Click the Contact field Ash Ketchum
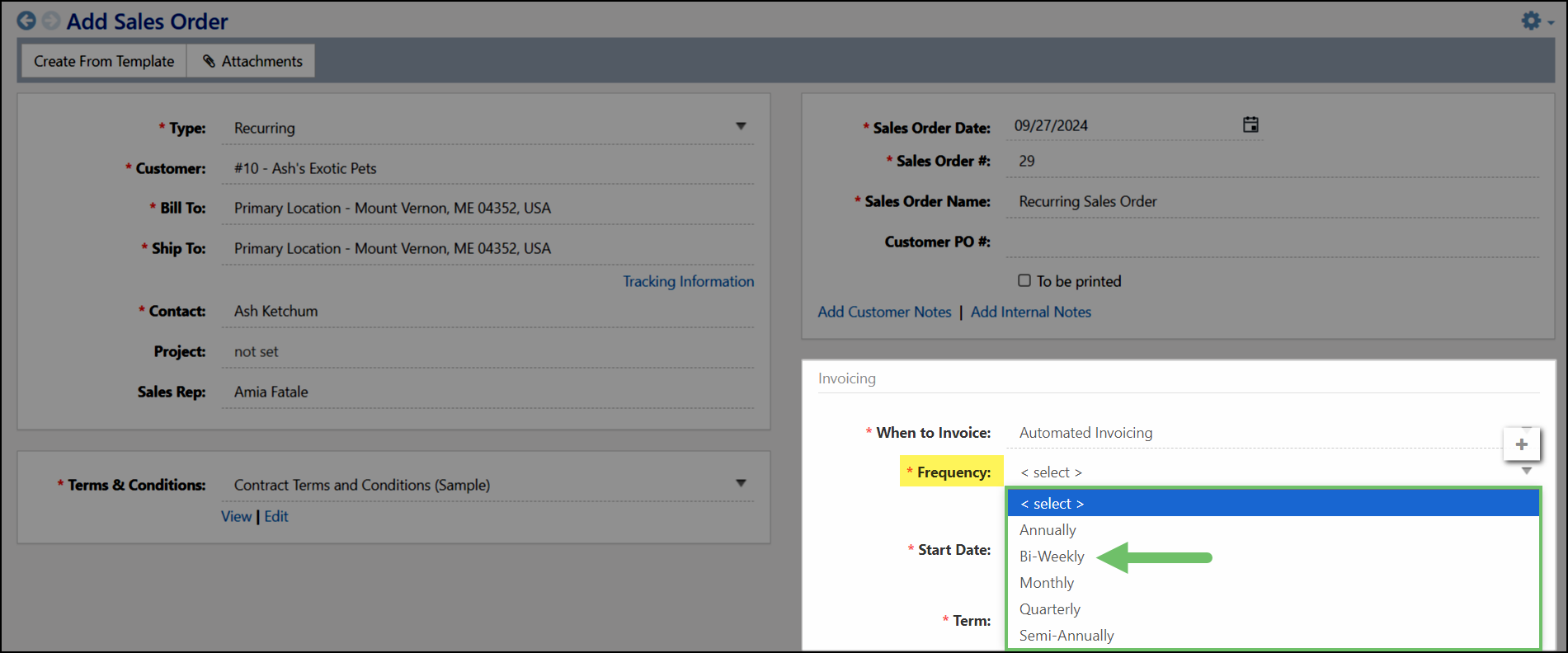The height and width of the screenshot is (653, 1568). tap(487, 311)
